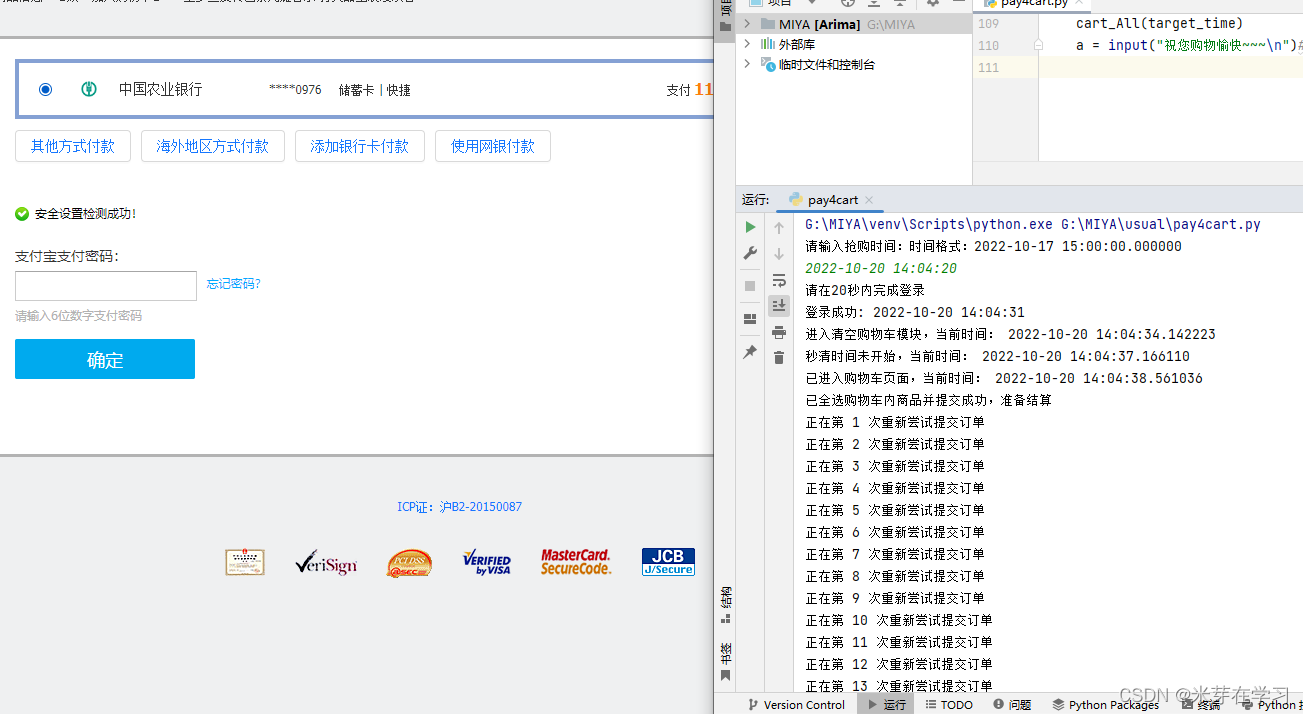This screenshot has width=1303, height=714.
Task: Switch to Python Packages tab
Action: pyautogui.click(x=1105, y=704)
